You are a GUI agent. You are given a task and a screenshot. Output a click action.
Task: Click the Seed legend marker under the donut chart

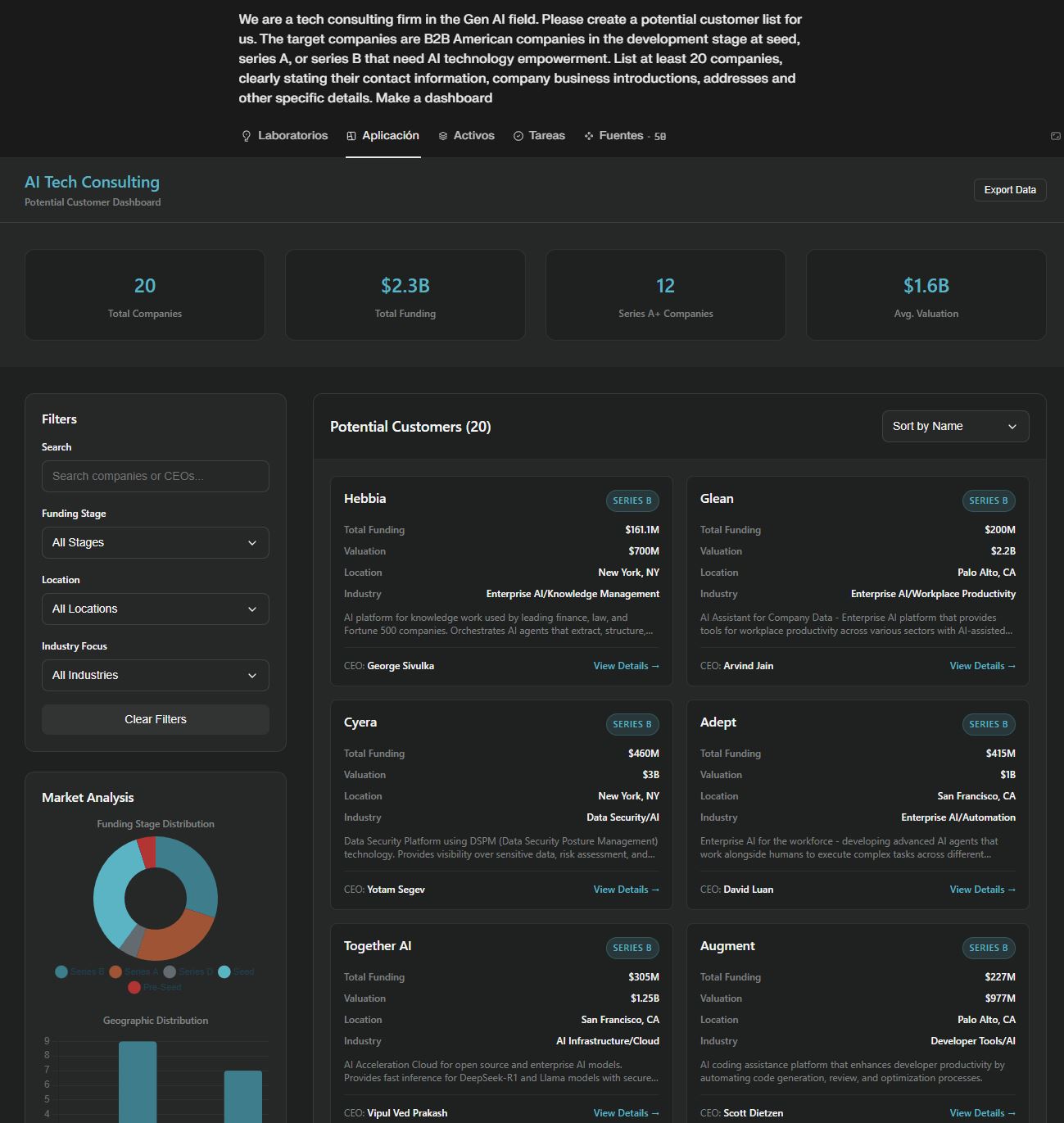(224, 971)
